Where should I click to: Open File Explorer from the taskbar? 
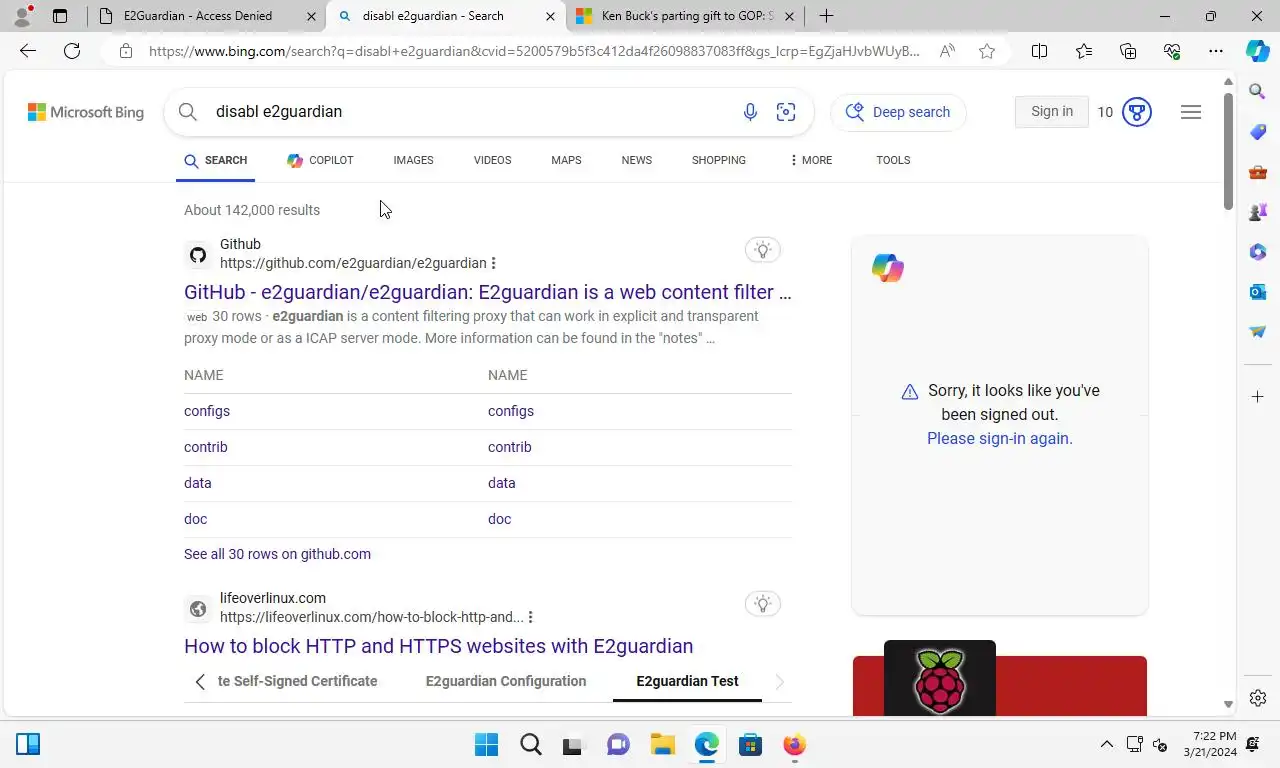663,744
